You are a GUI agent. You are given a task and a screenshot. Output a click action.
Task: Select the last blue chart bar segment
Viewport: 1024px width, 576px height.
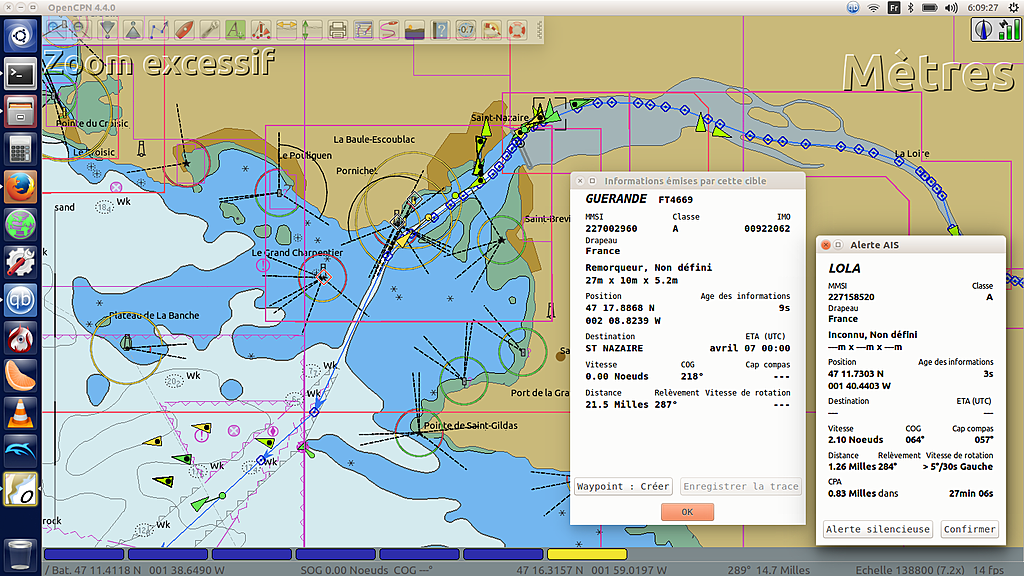[x=503, y=554]
